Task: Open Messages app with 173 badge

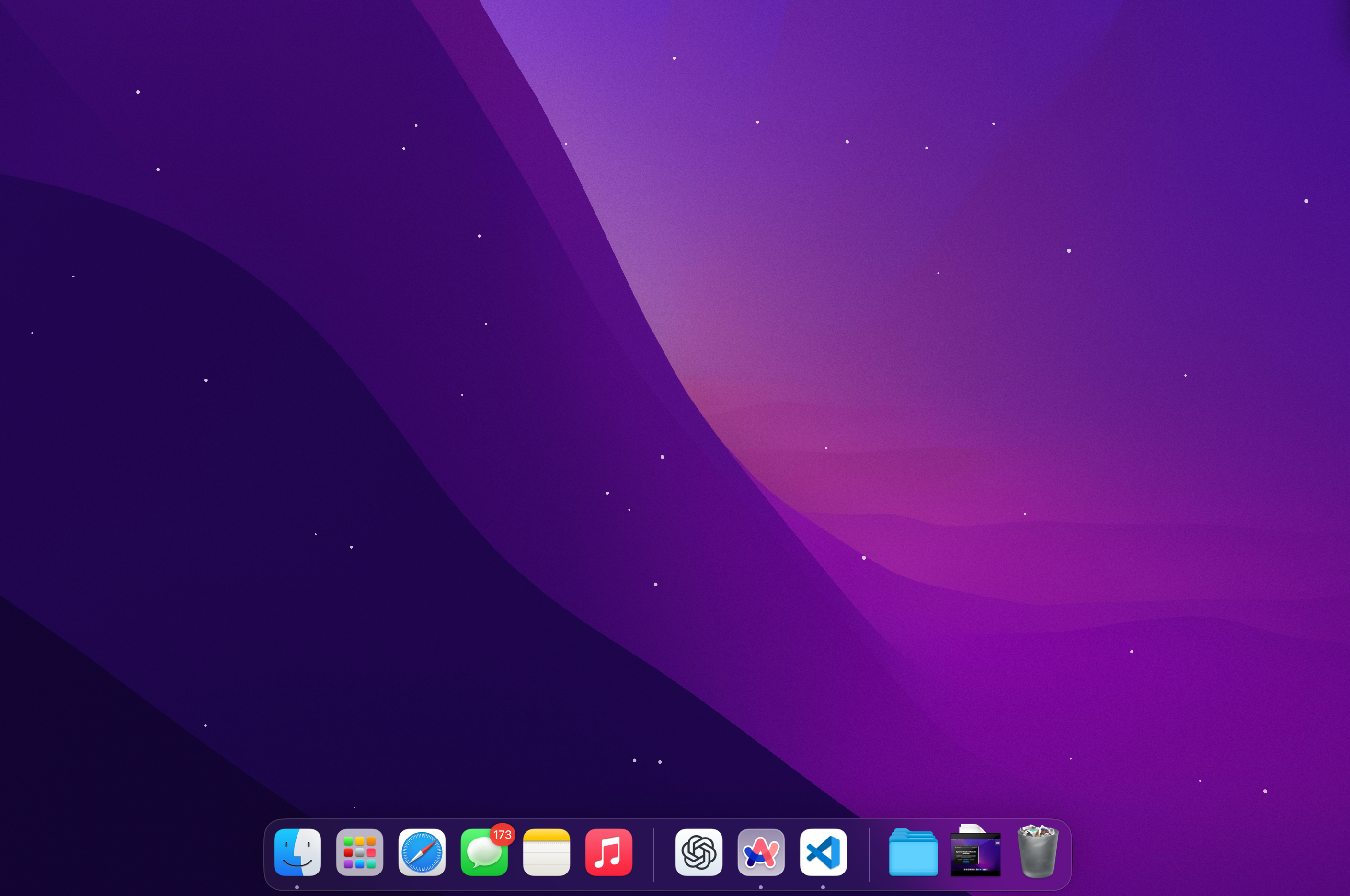Action: pyautogui.click(x=484, y=852)
